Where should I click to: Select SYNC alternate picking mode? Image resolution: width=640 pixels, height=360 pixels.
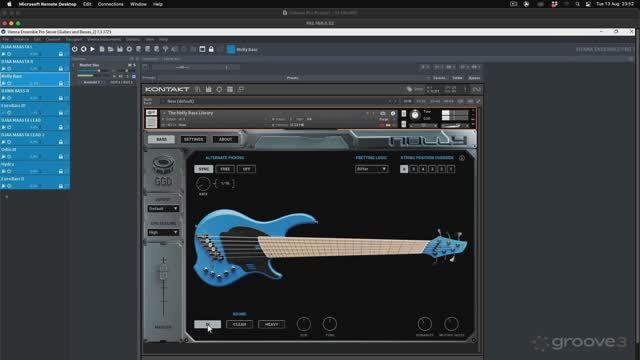203,169
